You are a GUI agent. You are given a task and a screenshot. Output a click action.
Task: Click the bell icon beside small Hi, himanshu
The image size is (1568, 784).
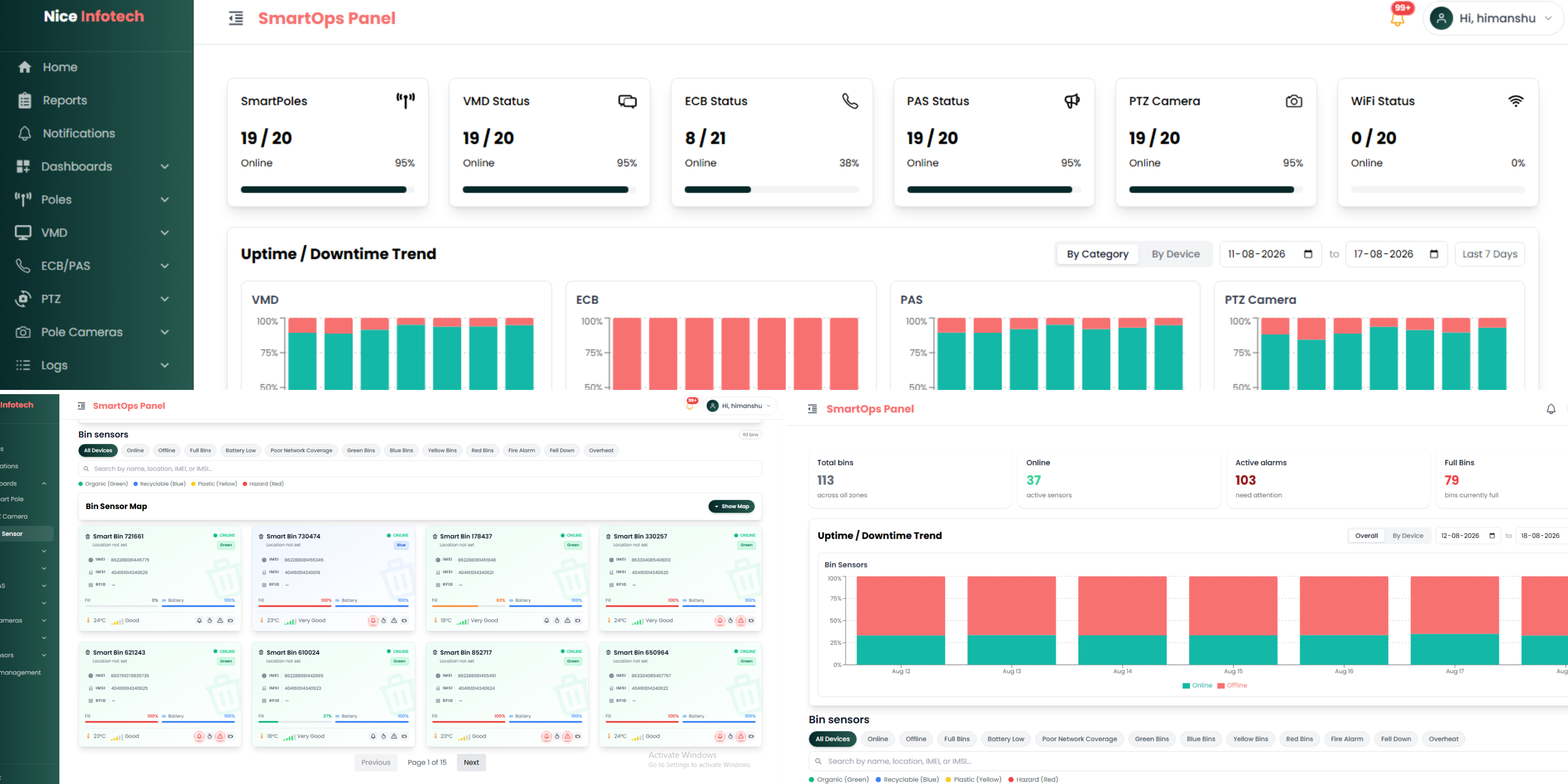pyautogui.click(x=690, y=405)
